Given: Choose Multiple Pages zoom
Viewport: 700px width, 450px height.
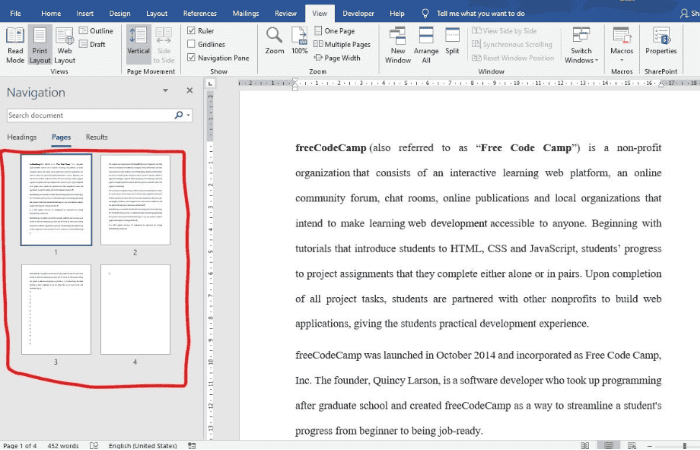Looking at the screenshot, I should [342, 44].
